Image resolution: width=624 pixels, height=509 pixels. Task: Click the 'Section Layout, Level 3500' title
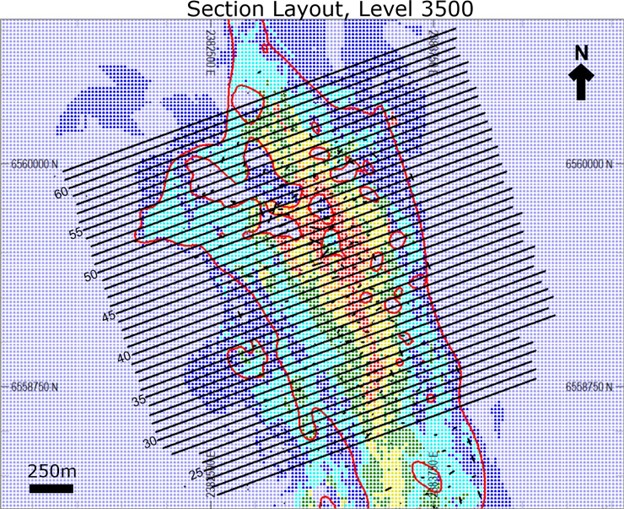(x=330, y=9)
